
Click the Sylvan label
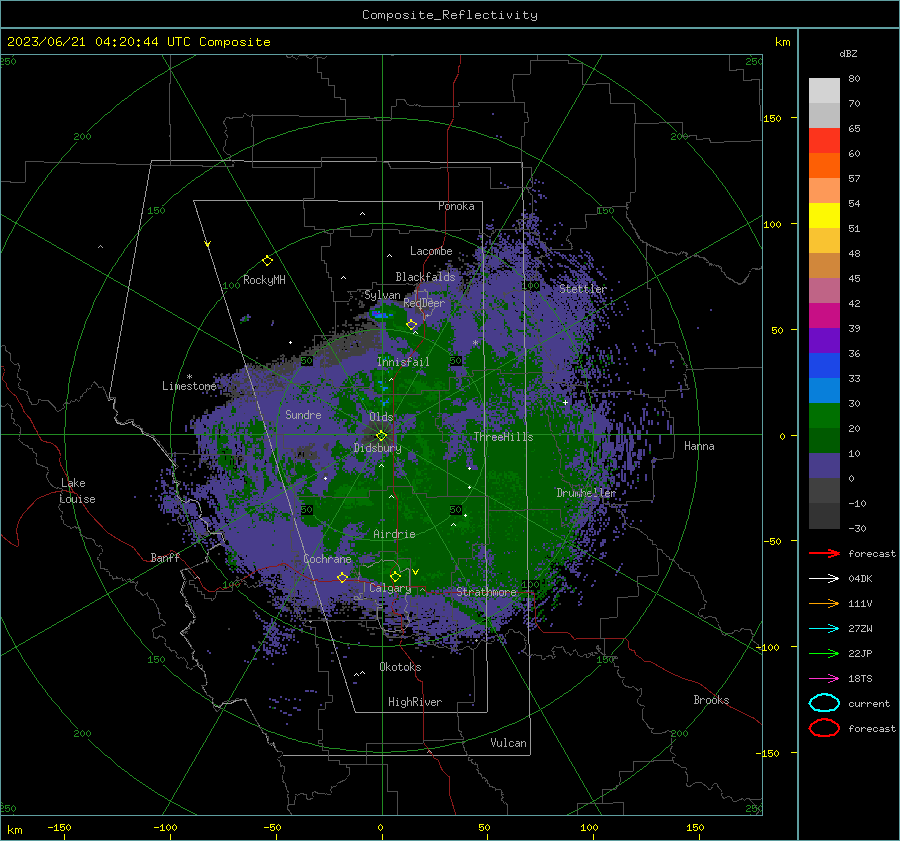point(382,295)
